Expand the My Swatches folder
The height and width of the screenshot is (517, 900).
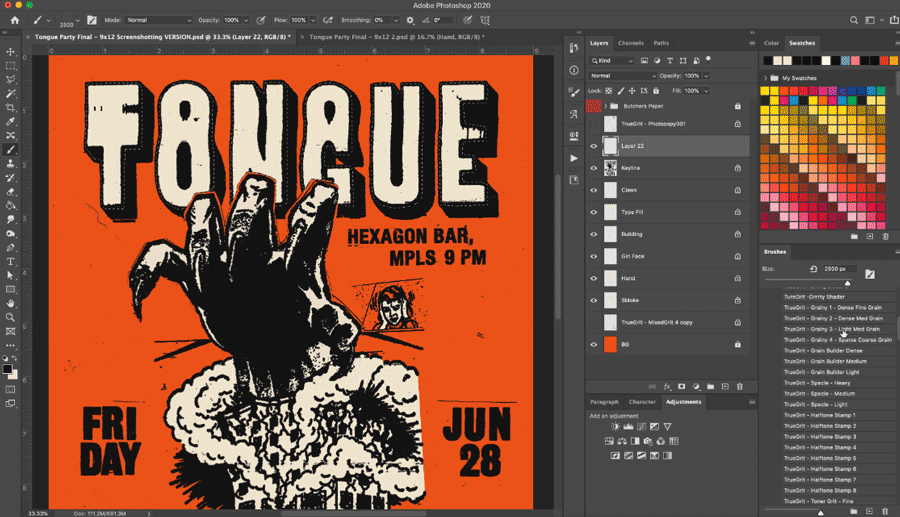tap(766, 78)
